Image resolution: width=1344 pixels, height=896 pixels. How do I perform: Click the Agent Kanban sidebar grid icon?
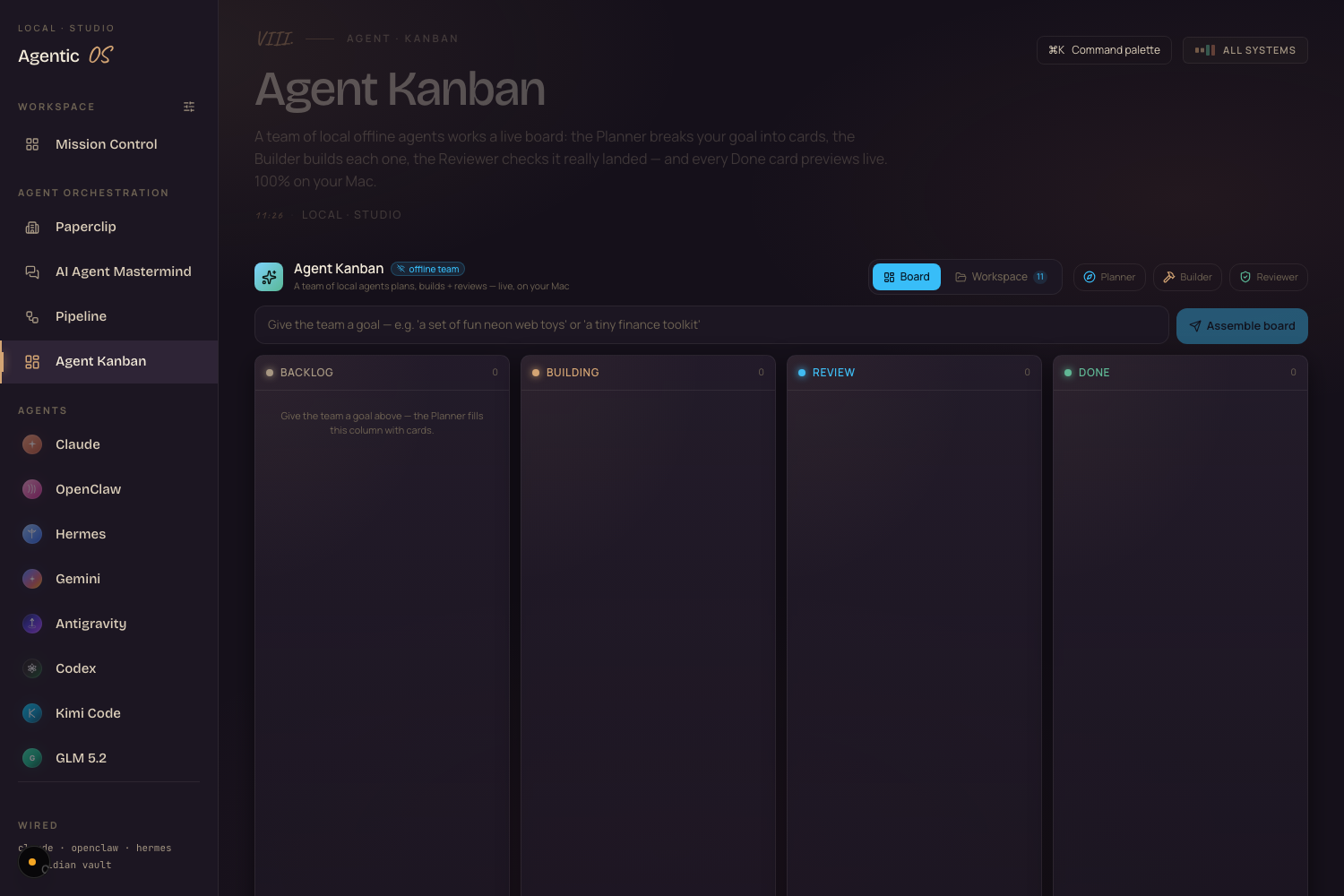pyautogui.click(x=32, y=361)
